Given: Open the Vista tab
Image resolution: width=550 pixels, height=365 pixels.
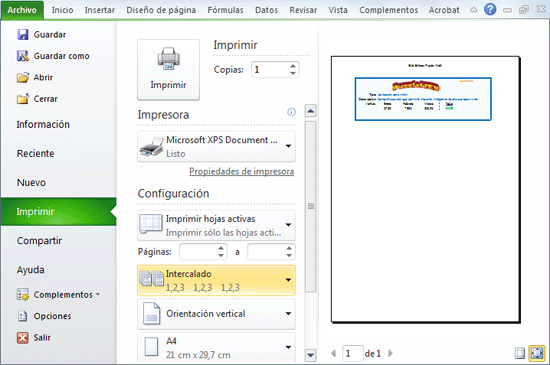Looking at the screenshot, I should tap(338, 10).
